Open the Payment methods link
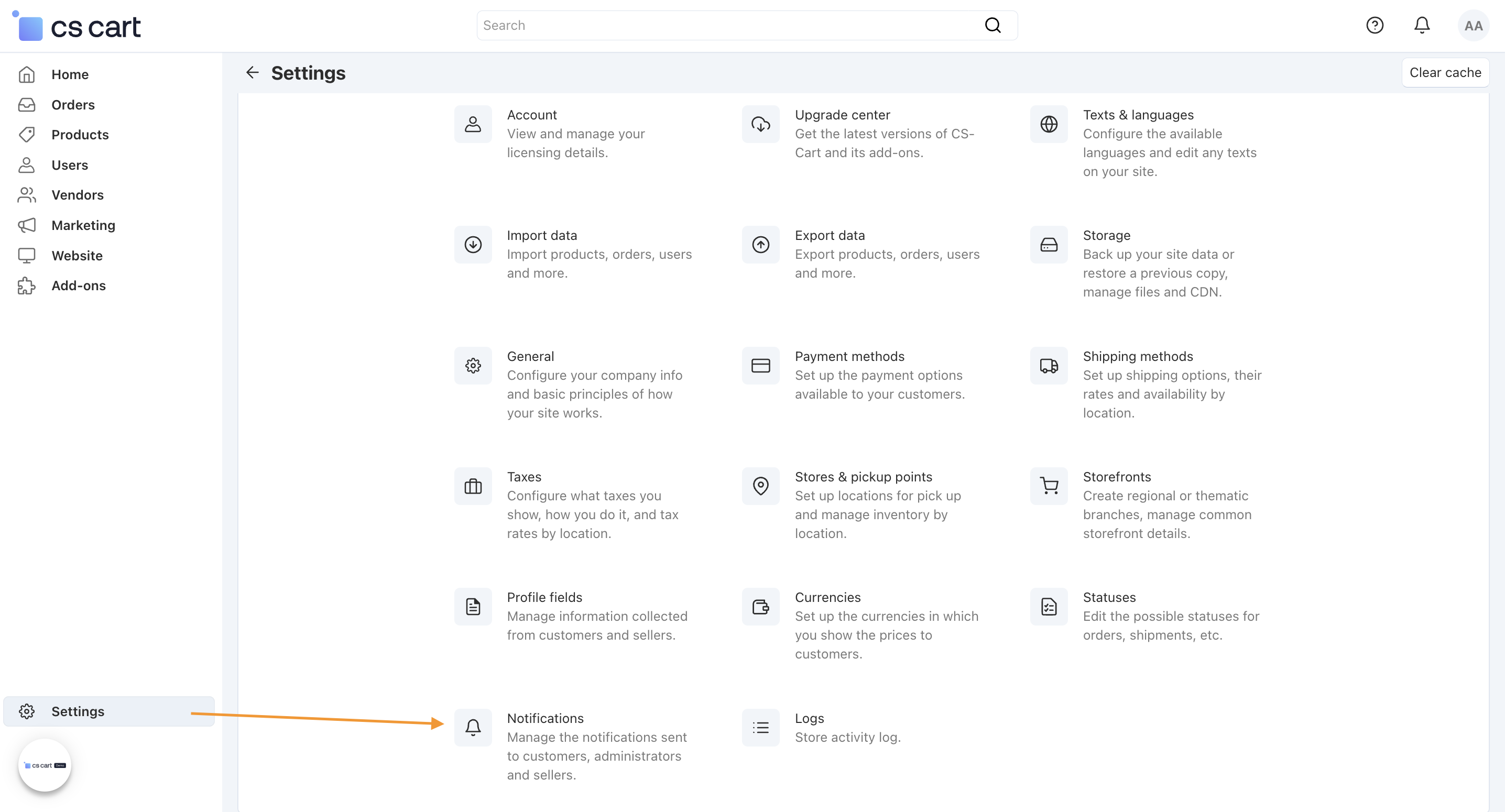 (849, 356)
